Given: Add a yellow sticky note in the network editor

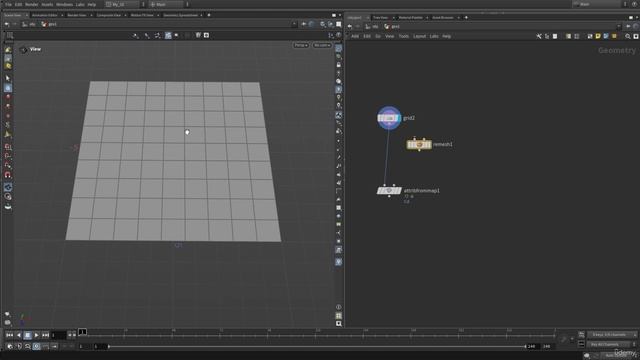Looking at the screenshot, I should pos(598,36).
